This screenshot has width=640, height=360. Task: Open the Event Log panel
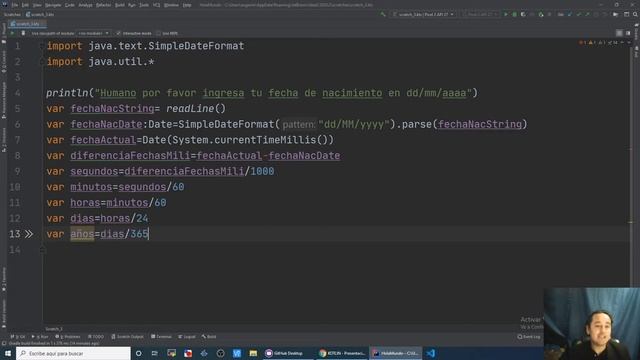529,337
